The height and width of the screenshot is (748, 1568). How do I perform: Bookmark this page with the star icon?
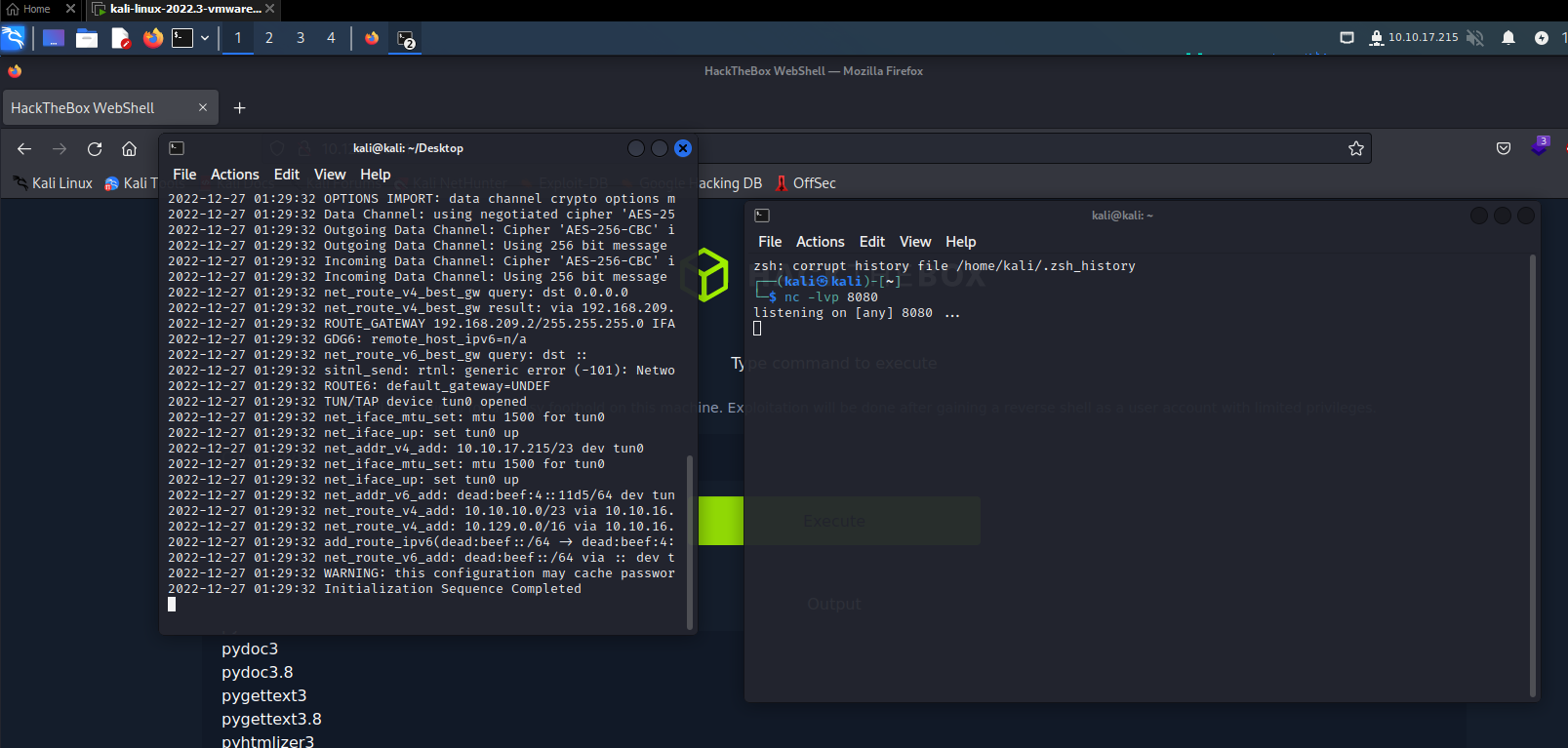(1356, 148)
